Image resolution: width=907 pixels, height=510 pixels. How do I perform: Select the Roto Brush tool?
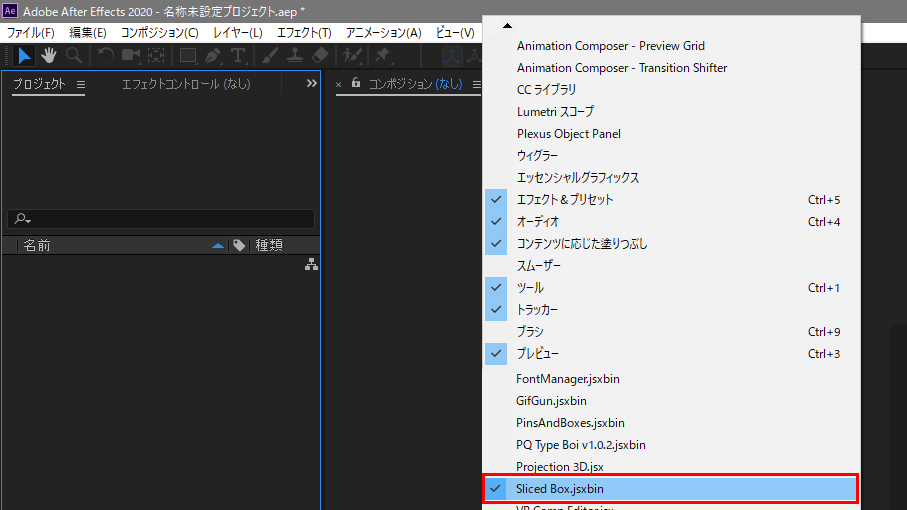(352, 56)
